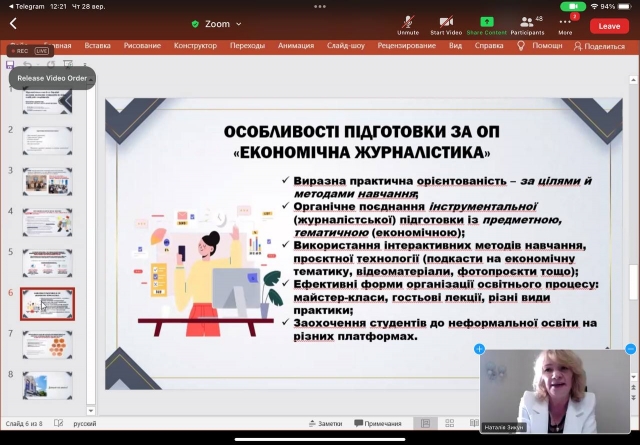Screen dimensions: 640x445
Task: Select the highlighted slide 6 thumbnail
Action: point(47,304)
